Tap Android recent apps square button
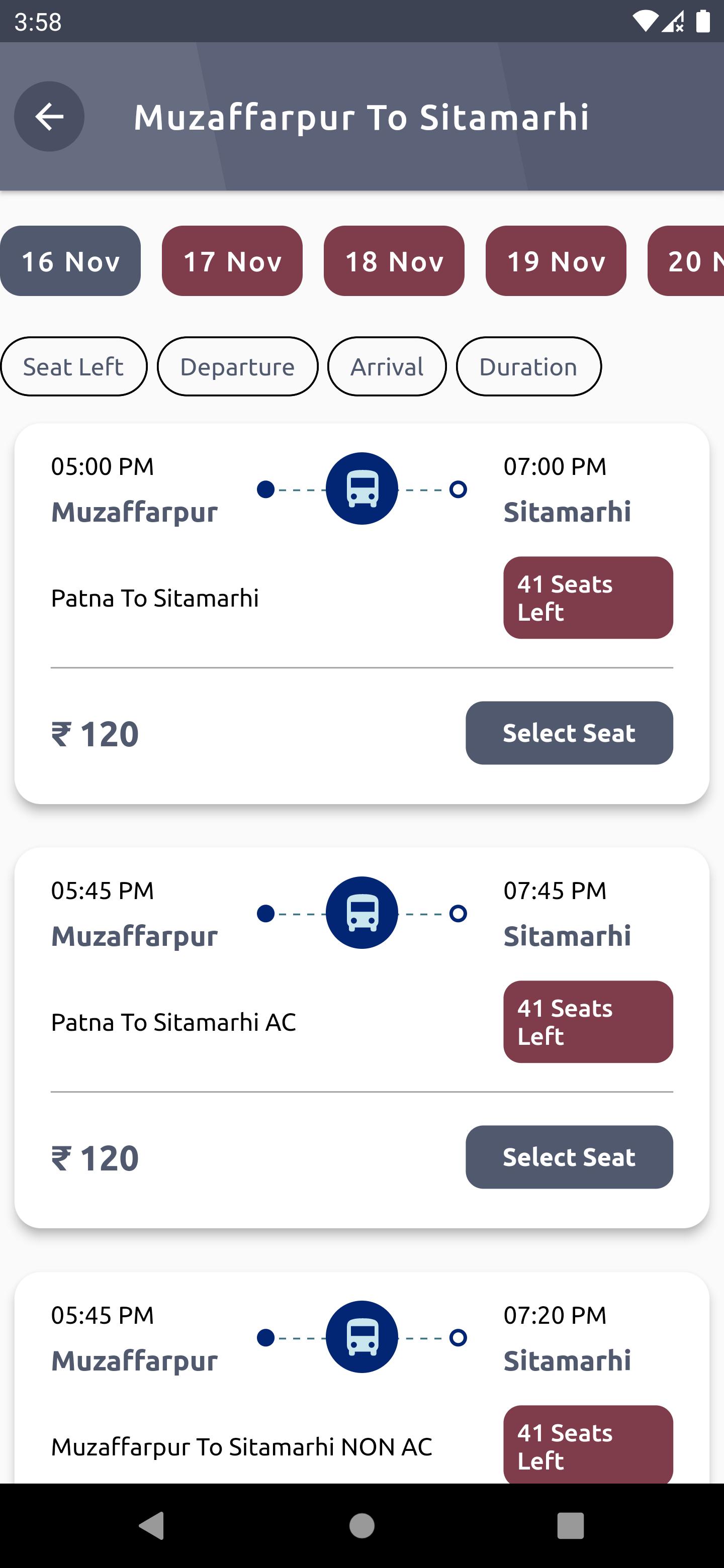Screen dimensions: 724x1568 571,1525
